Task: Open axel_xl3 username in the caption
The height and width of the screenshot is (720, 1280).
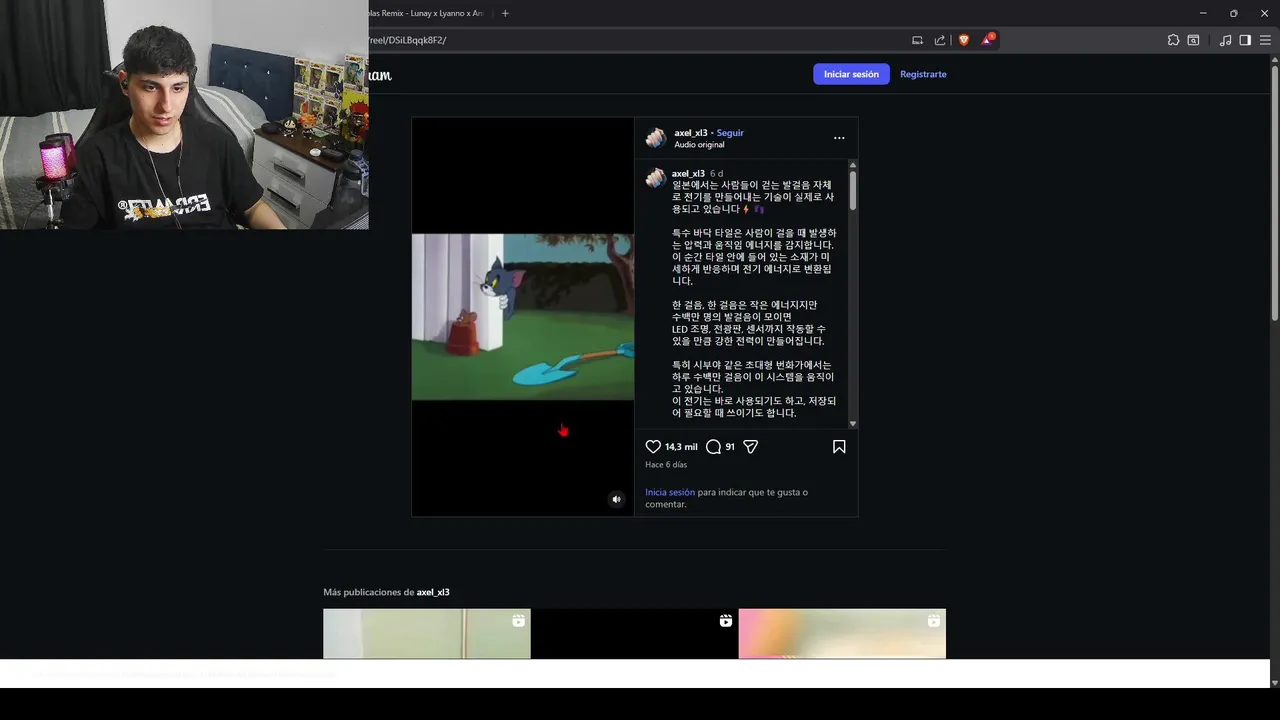Action: pyautogui.click(x=688, y=173)
